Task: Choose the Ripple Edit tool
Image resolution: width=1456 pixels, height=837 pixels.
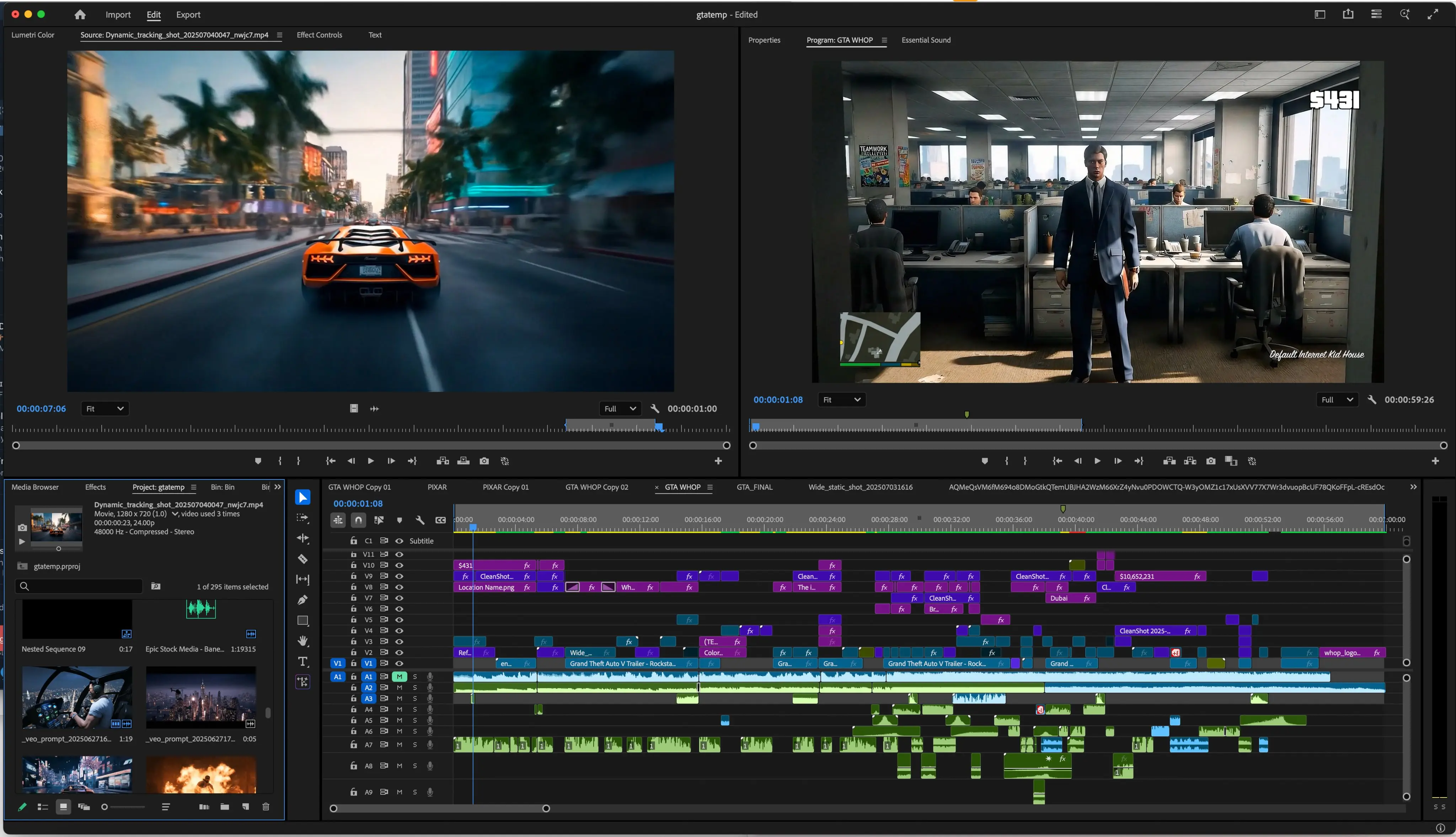Action: pyautogui.click(x=303, y=538)
